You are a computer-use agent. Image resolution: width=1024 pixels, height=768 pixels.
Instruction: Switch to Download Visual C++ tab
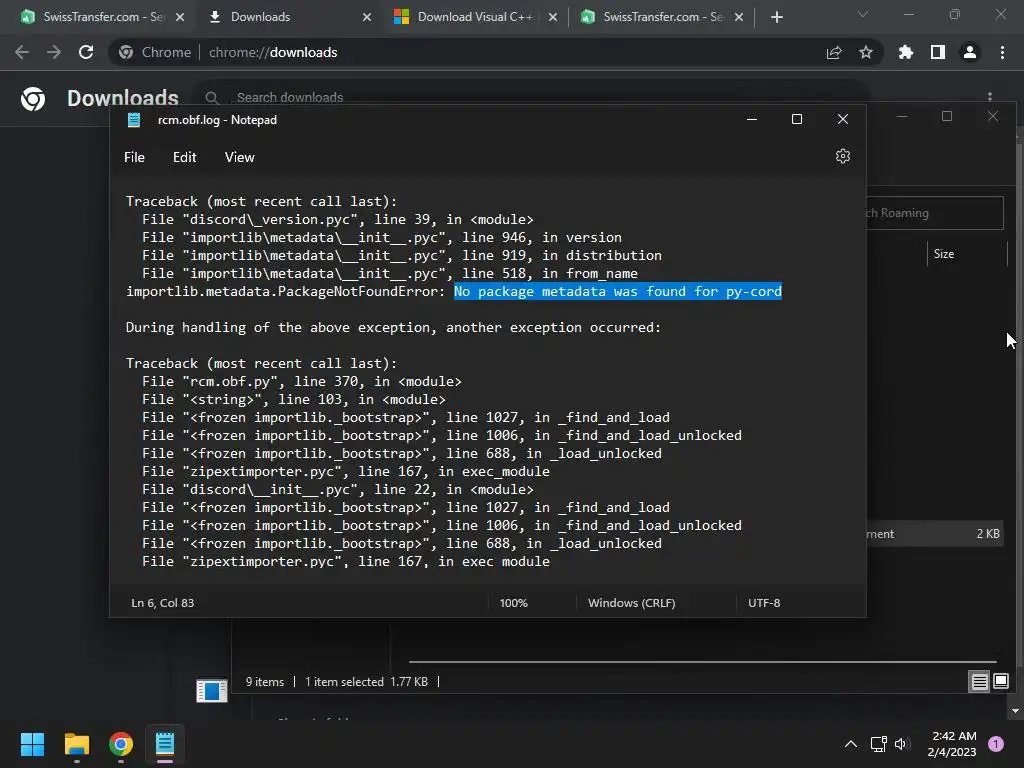click(x=475, y=17)
